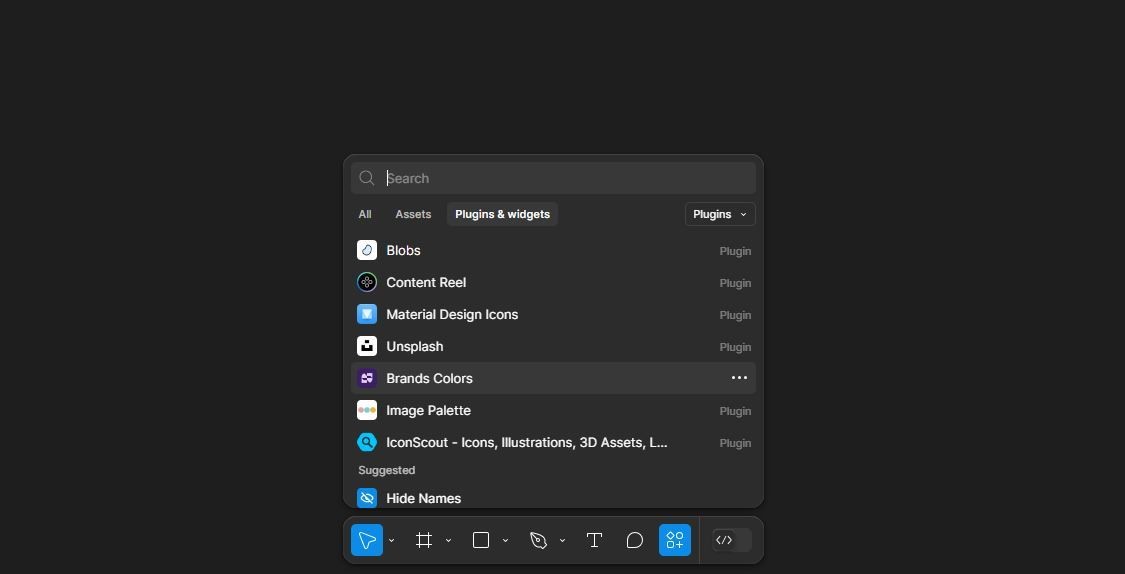
Task: Click the Image Palette plugin icon
Action: [x=367, y=410]
